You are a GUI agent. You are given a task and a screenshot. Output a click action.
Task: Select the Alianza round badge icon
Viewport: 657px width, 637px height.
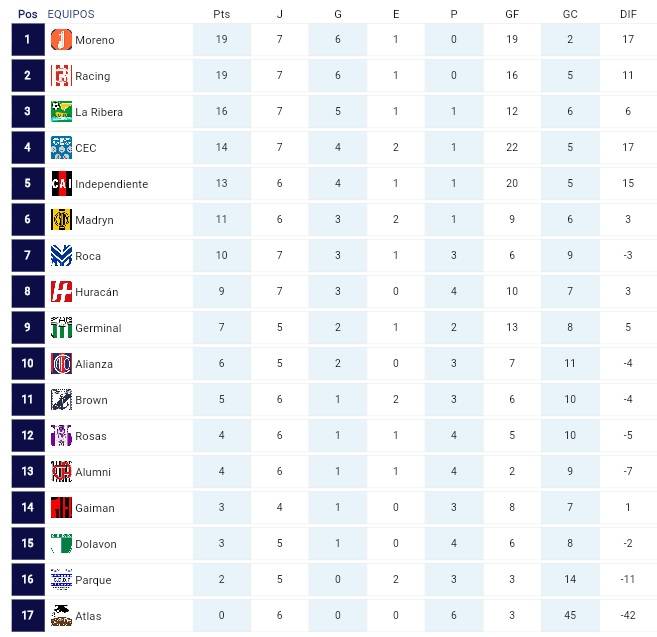[61, 364]
